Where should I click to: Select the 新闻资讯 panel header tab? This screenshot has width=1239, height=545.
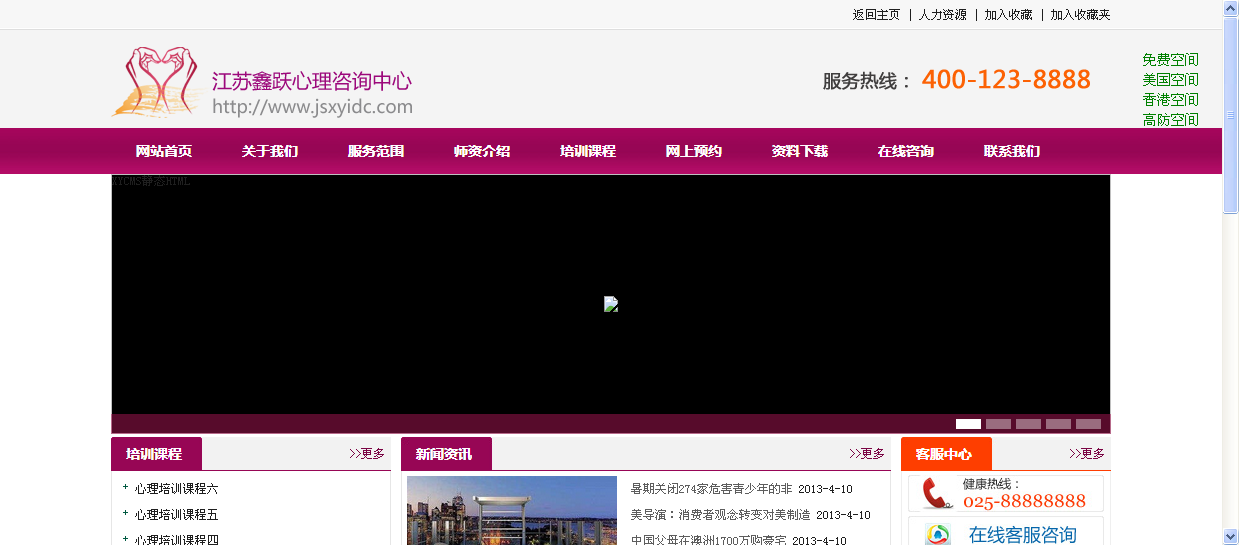click(446, 454)
